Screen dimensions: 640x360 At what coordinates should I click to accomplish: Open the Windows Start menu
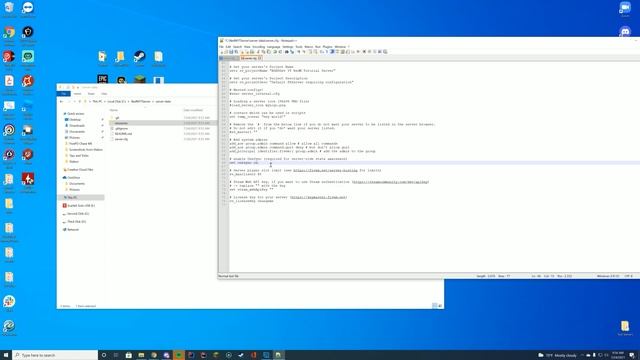[6, 355]
